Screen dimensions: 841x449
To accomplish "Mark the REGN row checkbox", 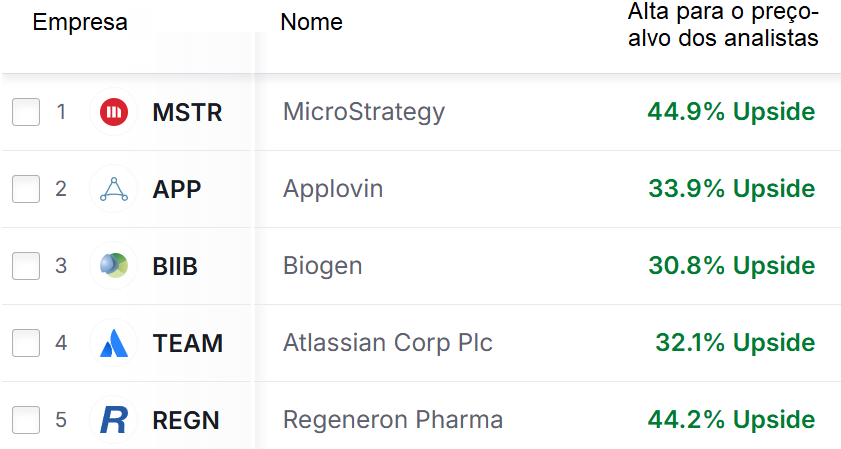I will click(x=26, y=419).
